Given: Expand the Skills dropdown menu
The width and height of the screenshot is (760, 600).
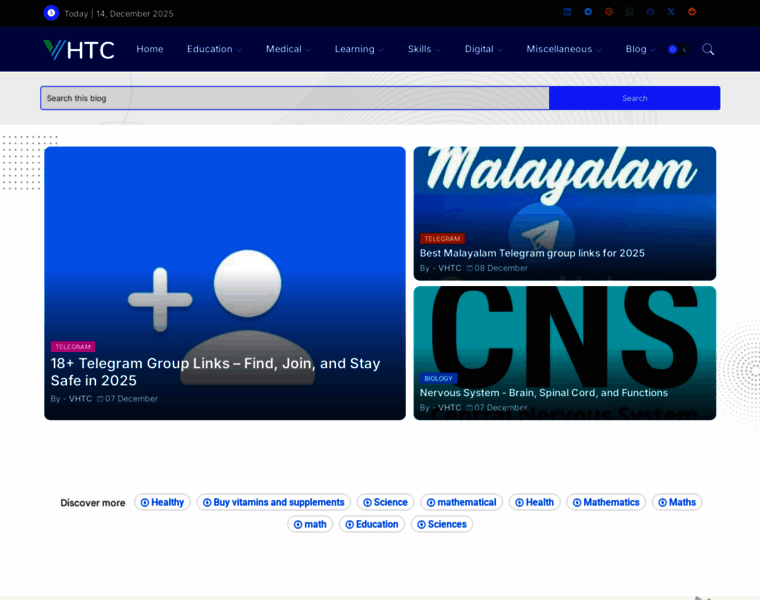Looking at the screenshot, I should [424, 49].
